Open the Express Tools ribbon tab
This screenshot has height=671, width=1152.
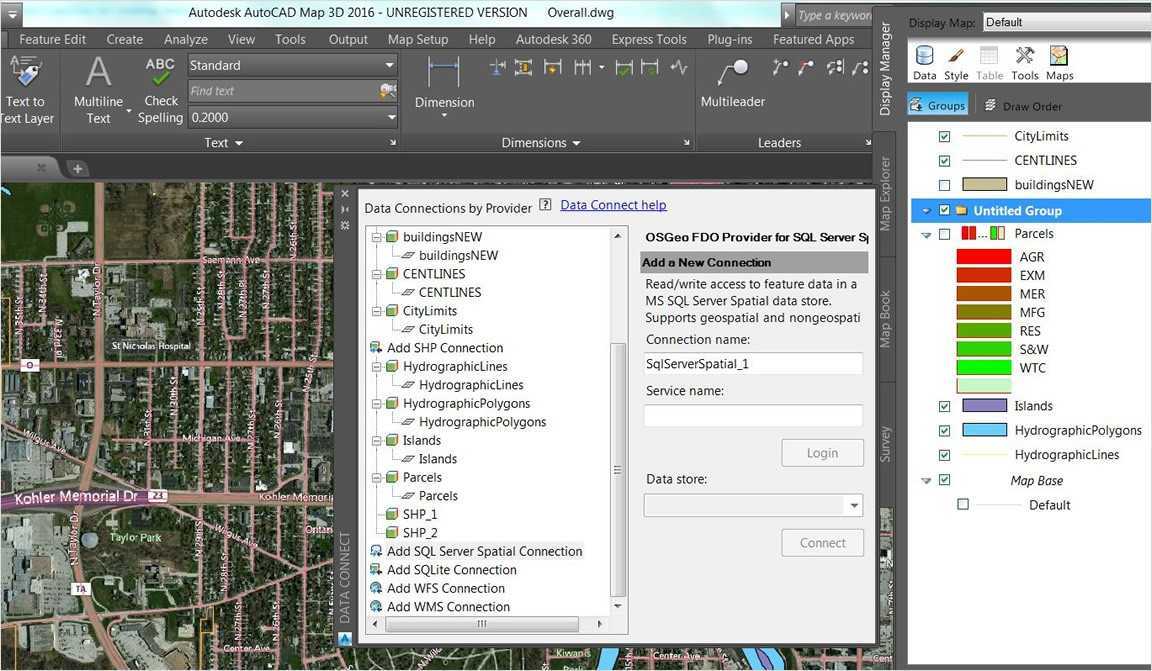[x=649, y=40]
